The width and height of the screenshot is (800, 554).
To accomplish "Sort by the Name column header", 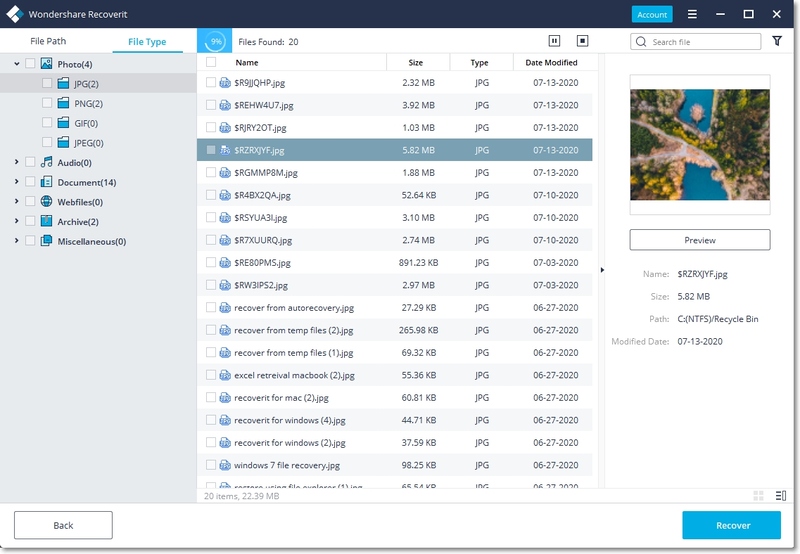I will [x=247, y=62].
